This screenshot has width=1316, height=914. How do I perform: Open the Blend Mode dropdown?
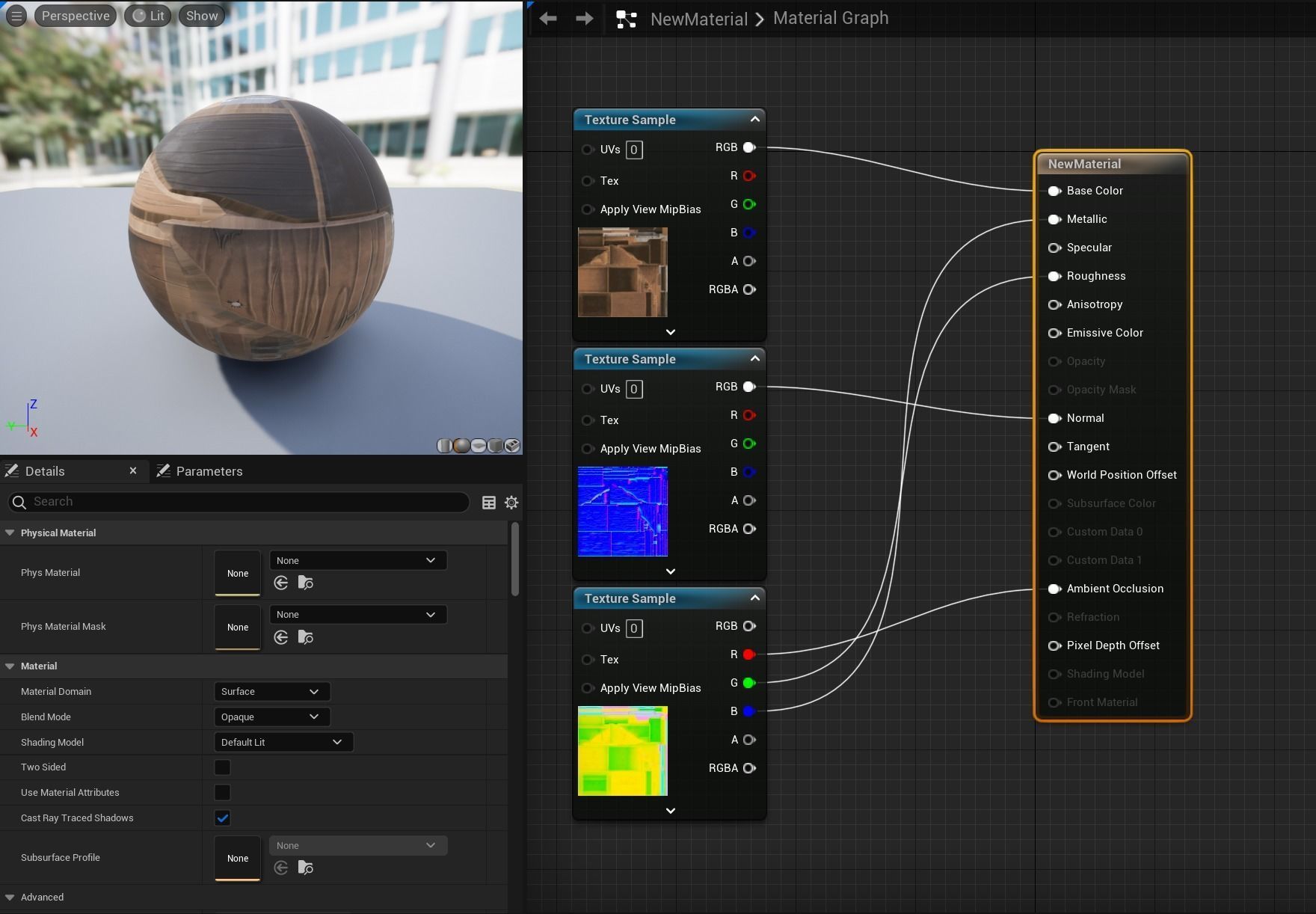(x=271, y=717)
